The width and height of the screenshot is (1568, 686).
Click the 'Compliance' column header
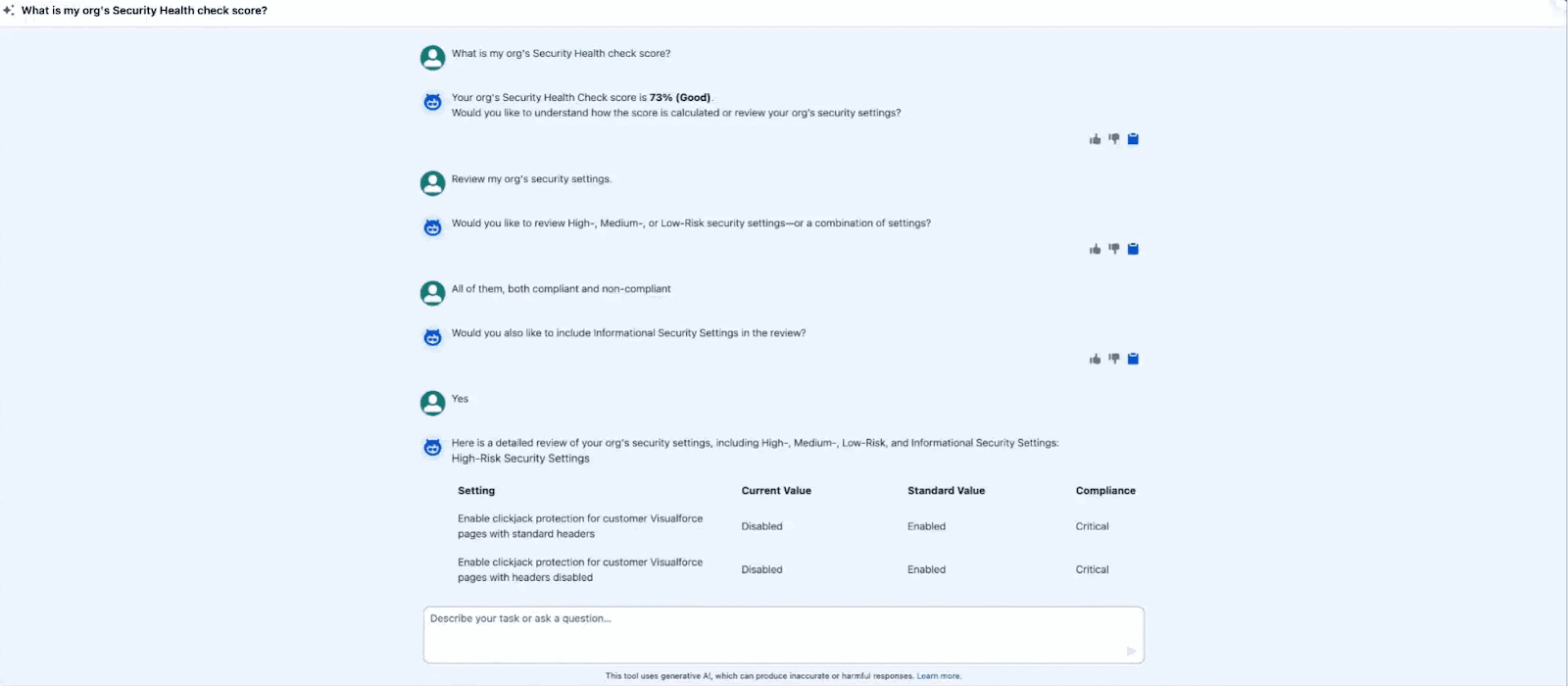click(1105, 491)
